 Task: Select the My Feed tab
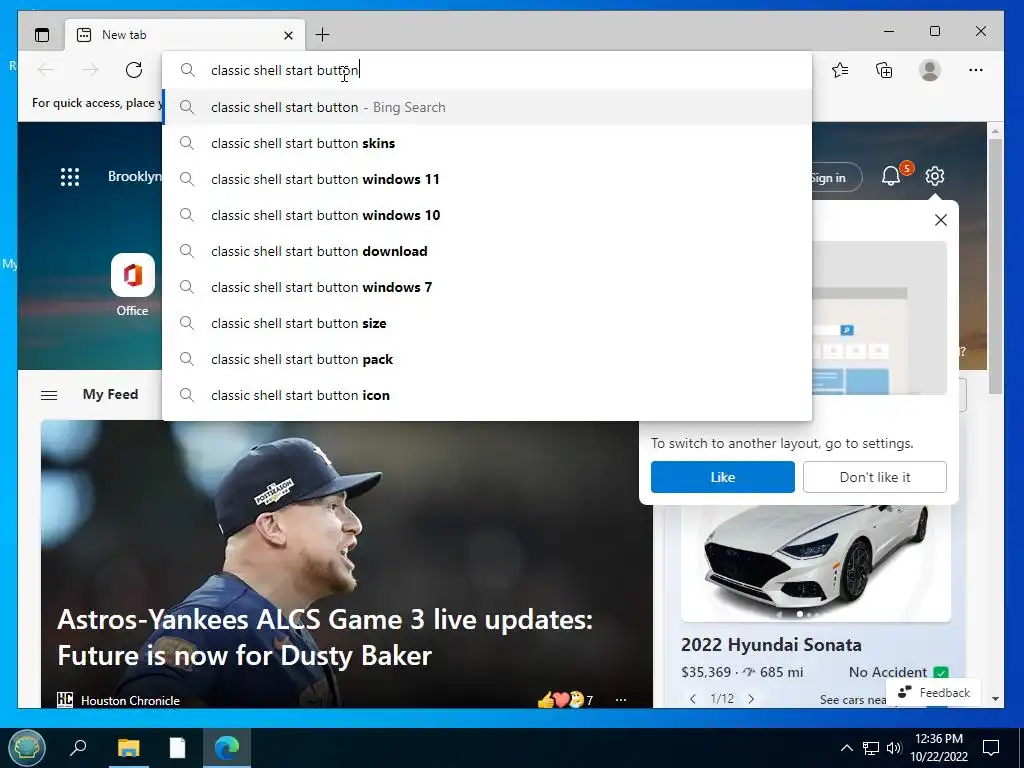click(x=110, y=394)
